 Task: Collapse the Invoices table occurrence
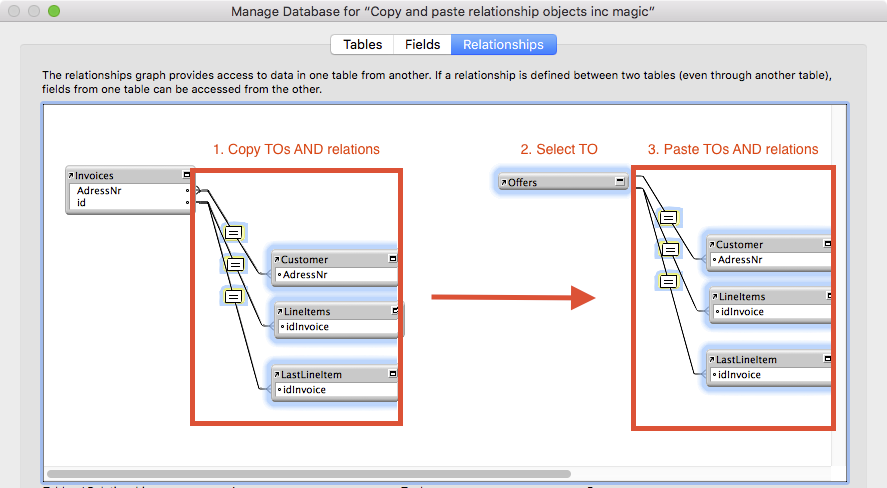[x=186, y=176]
